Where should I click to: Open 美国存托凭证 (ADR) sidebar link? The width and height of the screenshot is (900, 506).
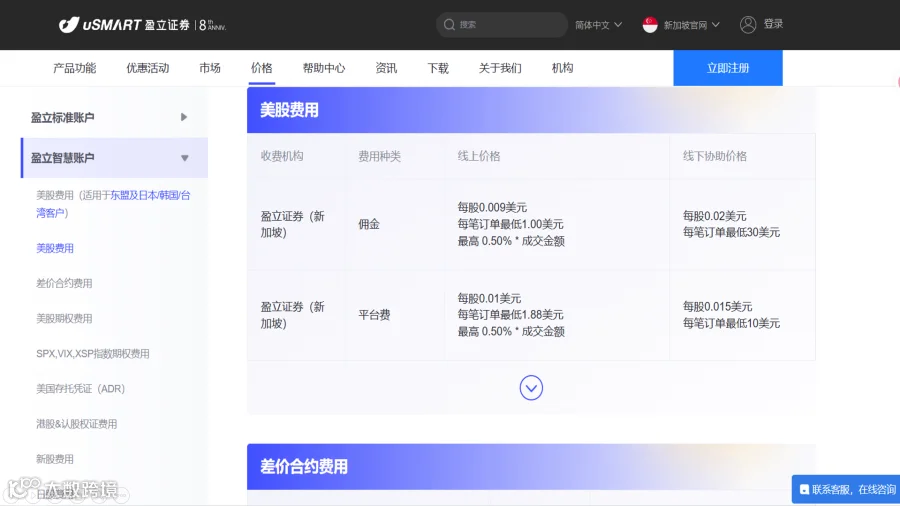80,388
